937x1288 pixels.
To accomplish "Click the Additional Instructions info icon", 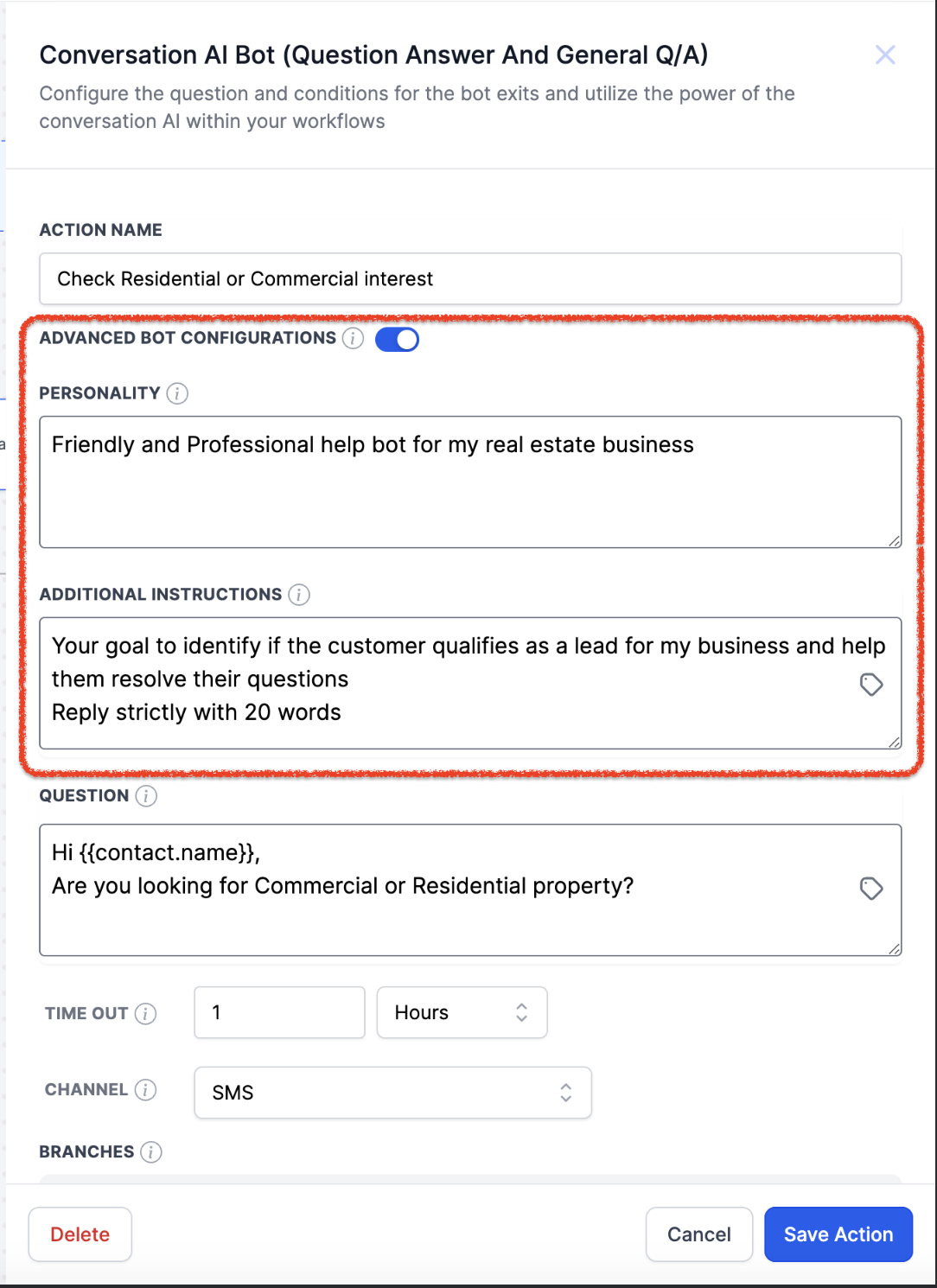I will [x=299, y=595].
